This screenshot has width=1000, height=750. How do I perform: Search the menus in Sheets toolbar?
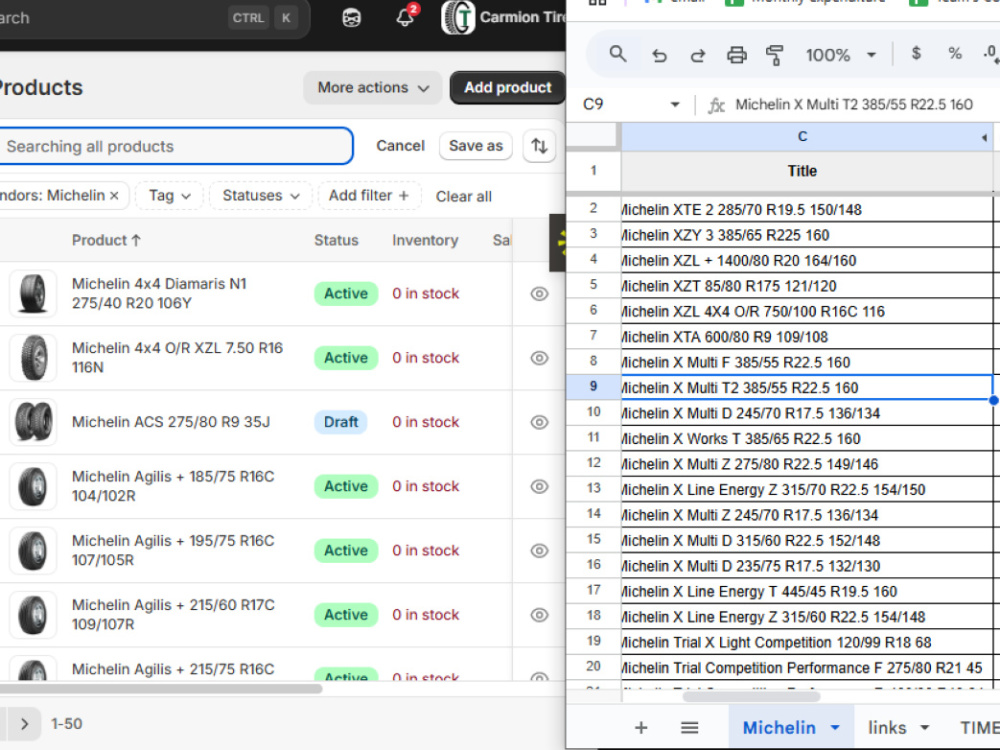617,54
